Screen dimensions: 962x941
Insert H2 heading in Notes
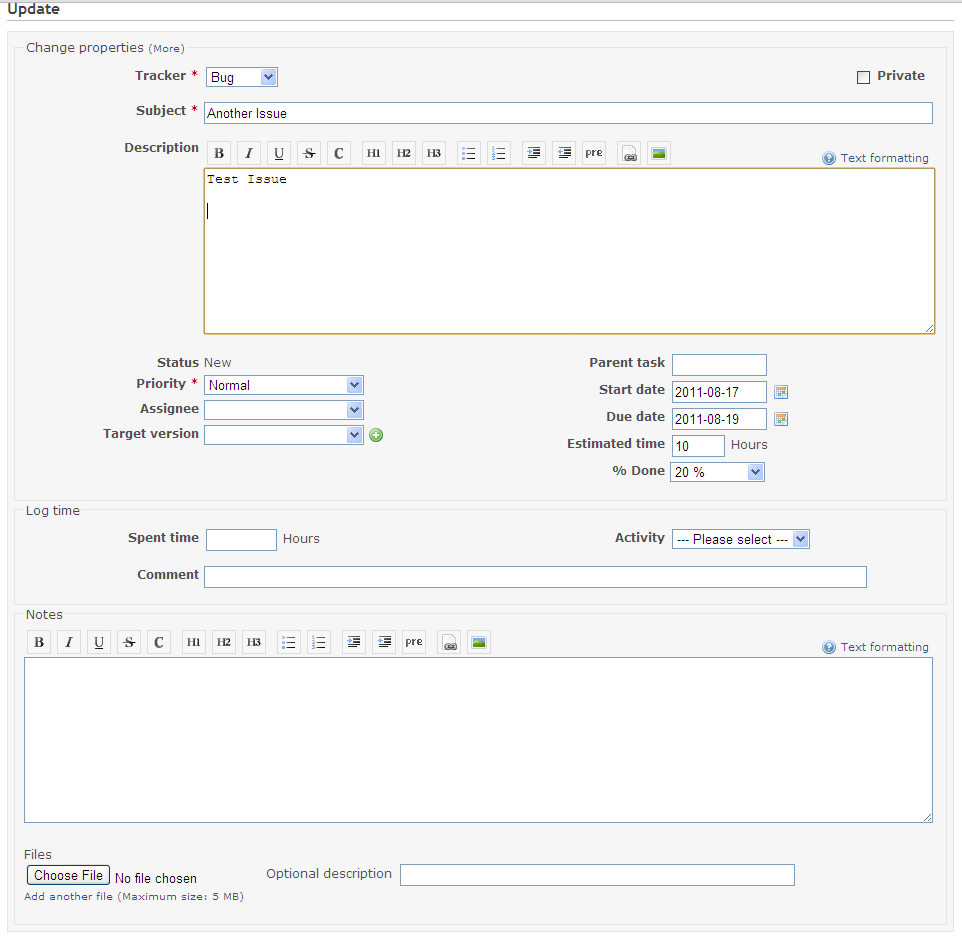[x=224, y=642]
